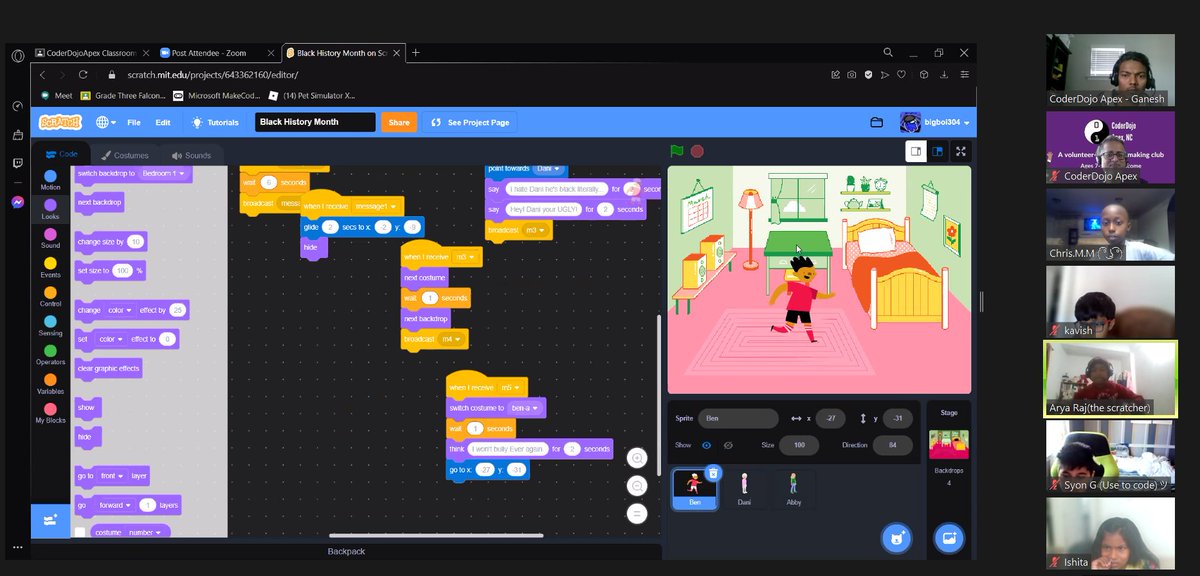Select the Ben sprite thumbnail

[x=694, y=489]
